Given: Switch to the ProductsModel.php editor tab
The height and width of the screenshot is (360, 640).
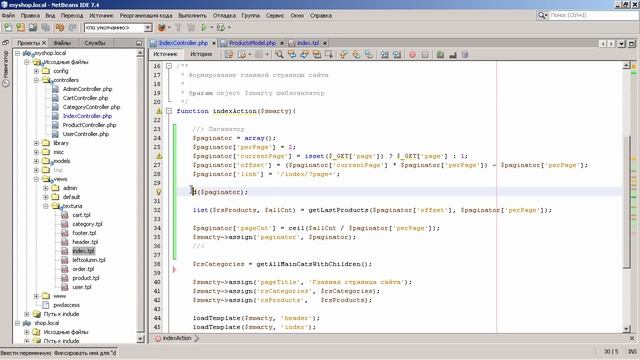Looking at the screenshot, I should pos(252,43).
